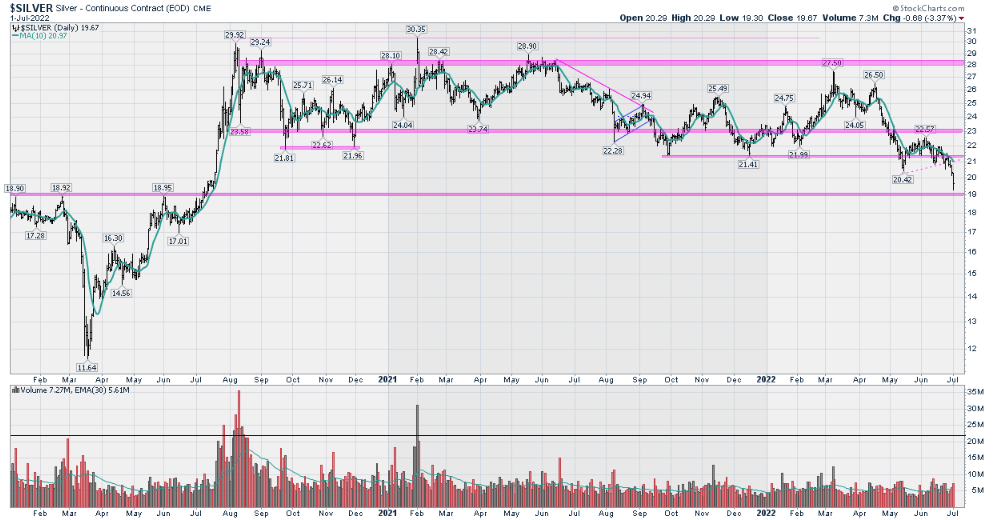Image resolution: width=1006 pixels, height=520 pixels.
Task: Click the 29.92 high price callout
Action: point(235,35)
